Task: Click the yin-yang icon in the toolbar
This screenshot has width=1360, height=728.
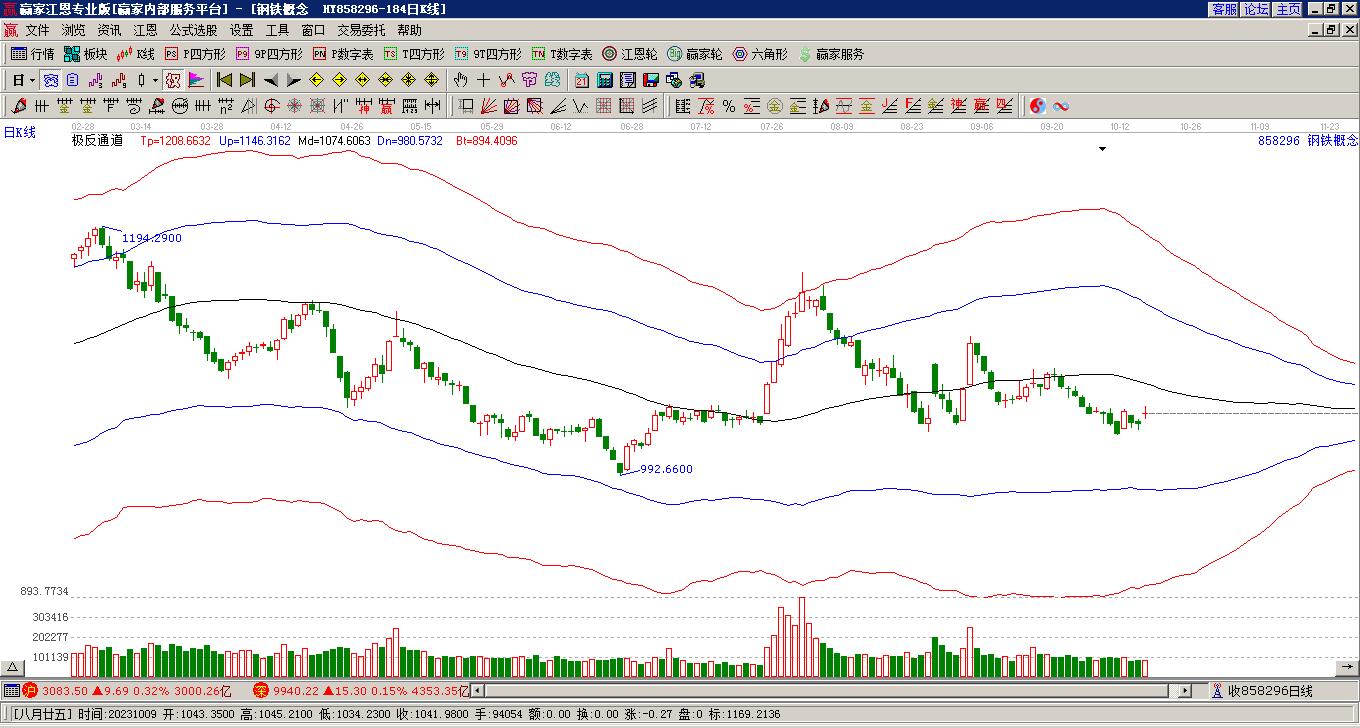Action: click(x=1036, y=106)
